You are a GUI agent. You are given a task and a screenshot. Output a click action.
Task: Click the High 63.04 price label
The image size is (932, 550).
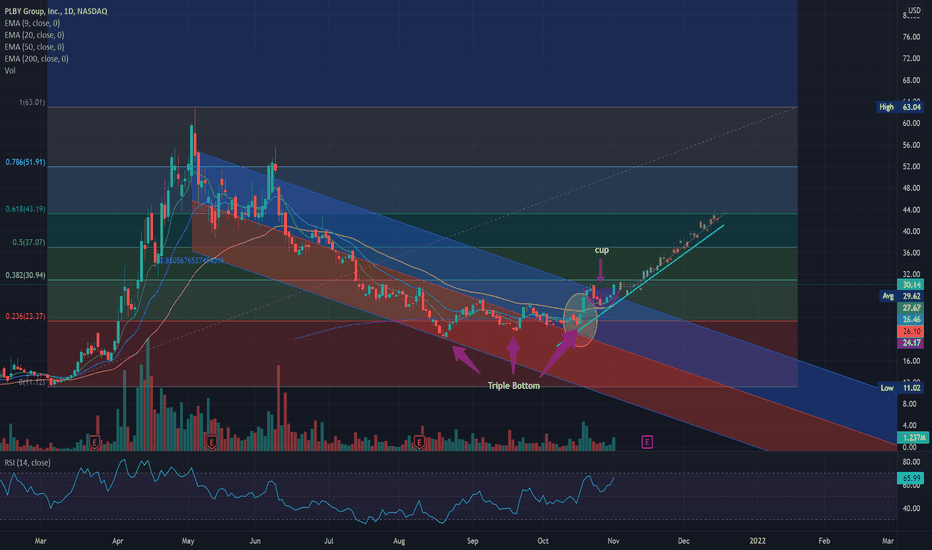tap(899, 107)
